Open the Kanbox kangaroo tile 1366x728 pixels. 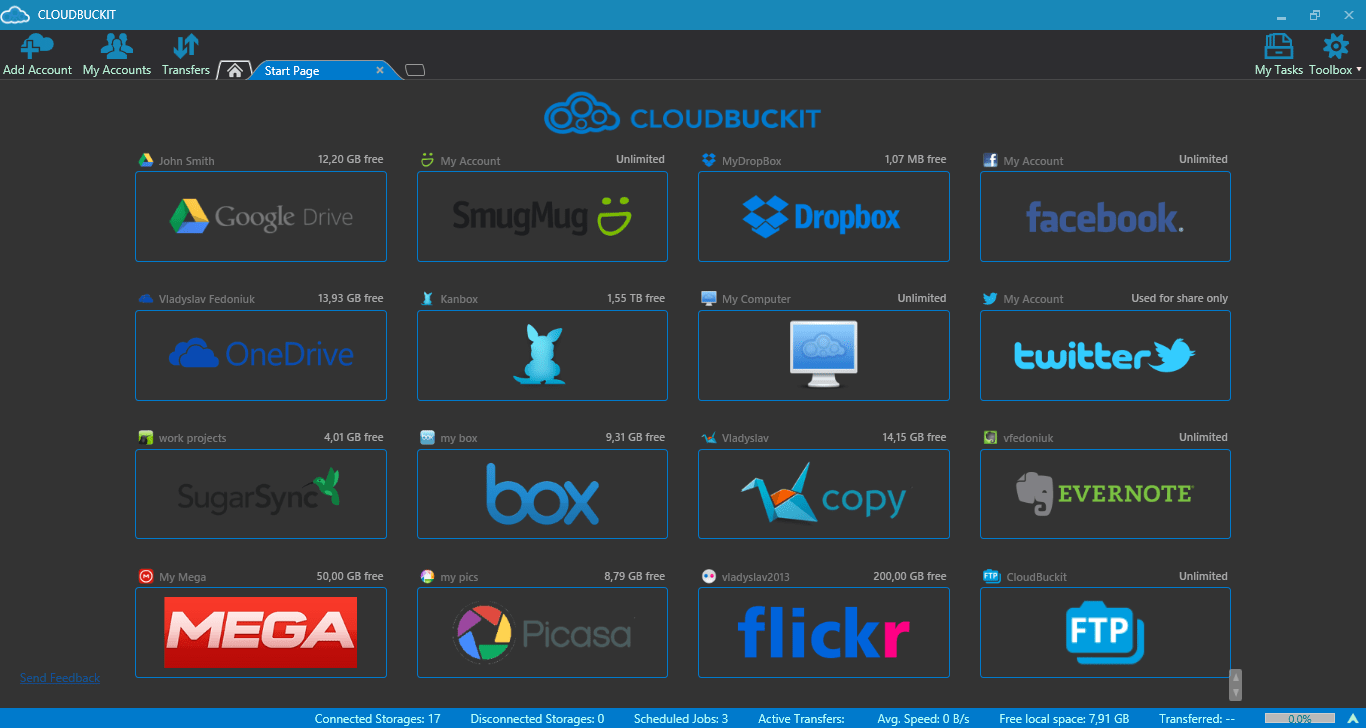pos(542,355)
